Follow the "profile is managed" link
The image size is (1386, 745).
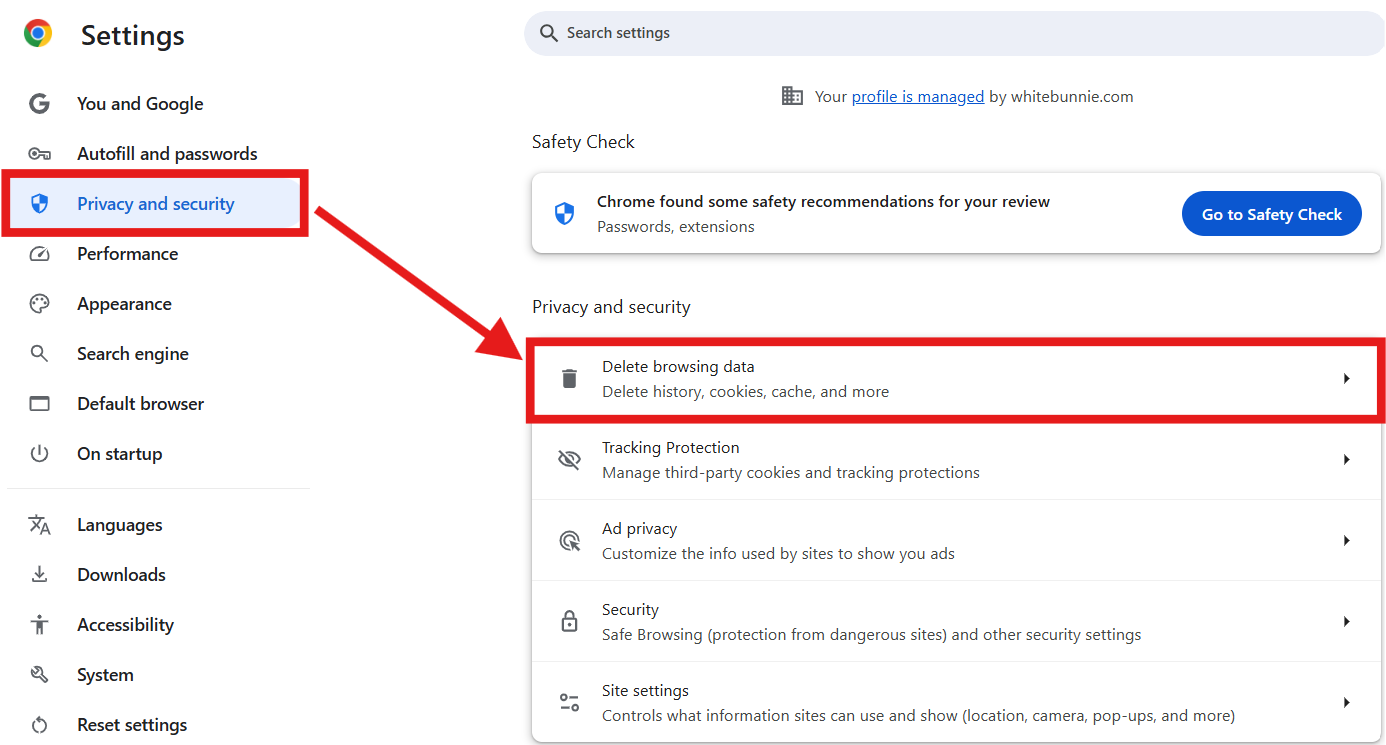[x=917, y=97]
